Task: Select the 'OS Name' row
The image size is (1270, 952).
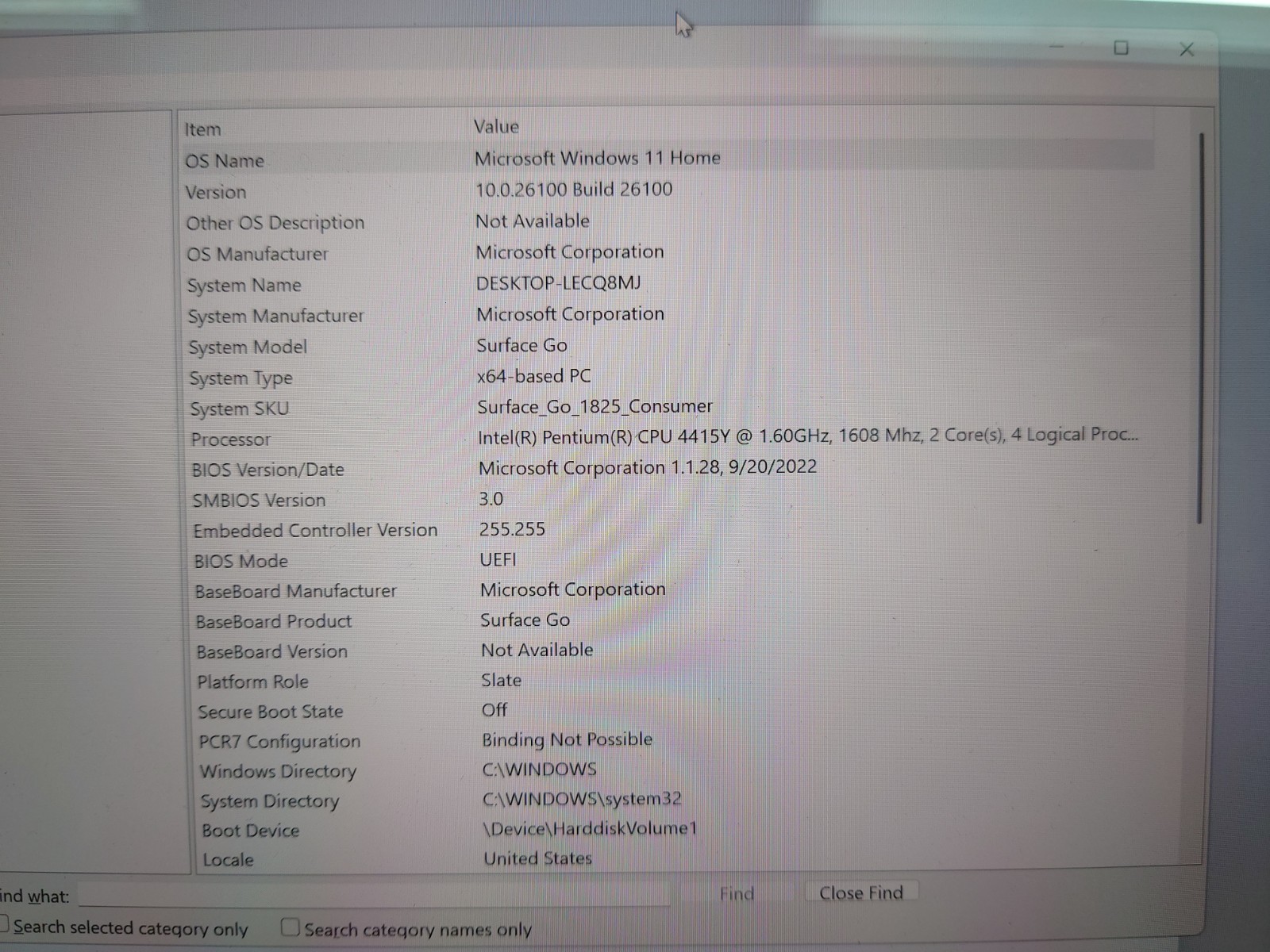Action: pos(668,159)
